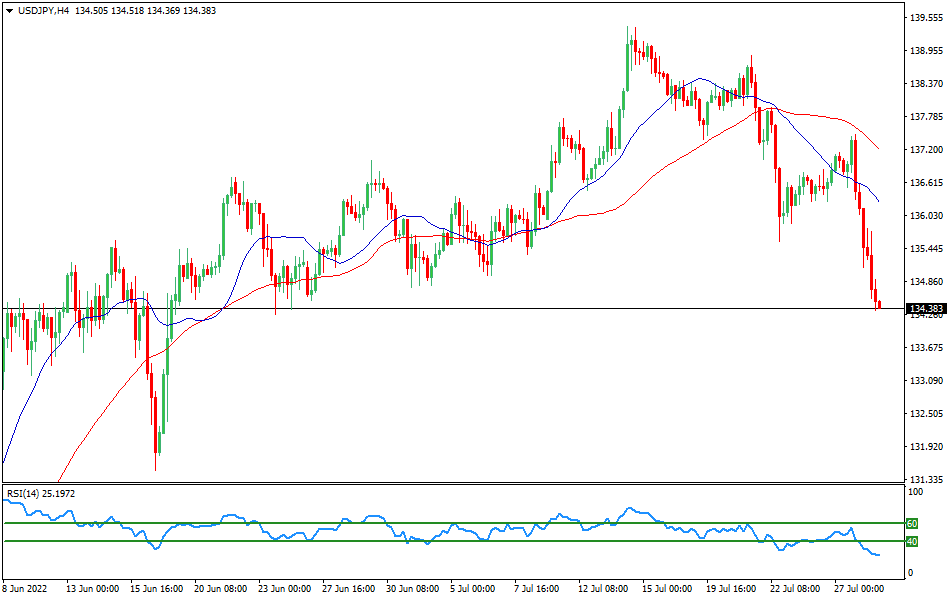Select the horizontal line at 134.383
The height and width of the screenshot is (600, 950).
pyautogui.click(x=500, y=310)
